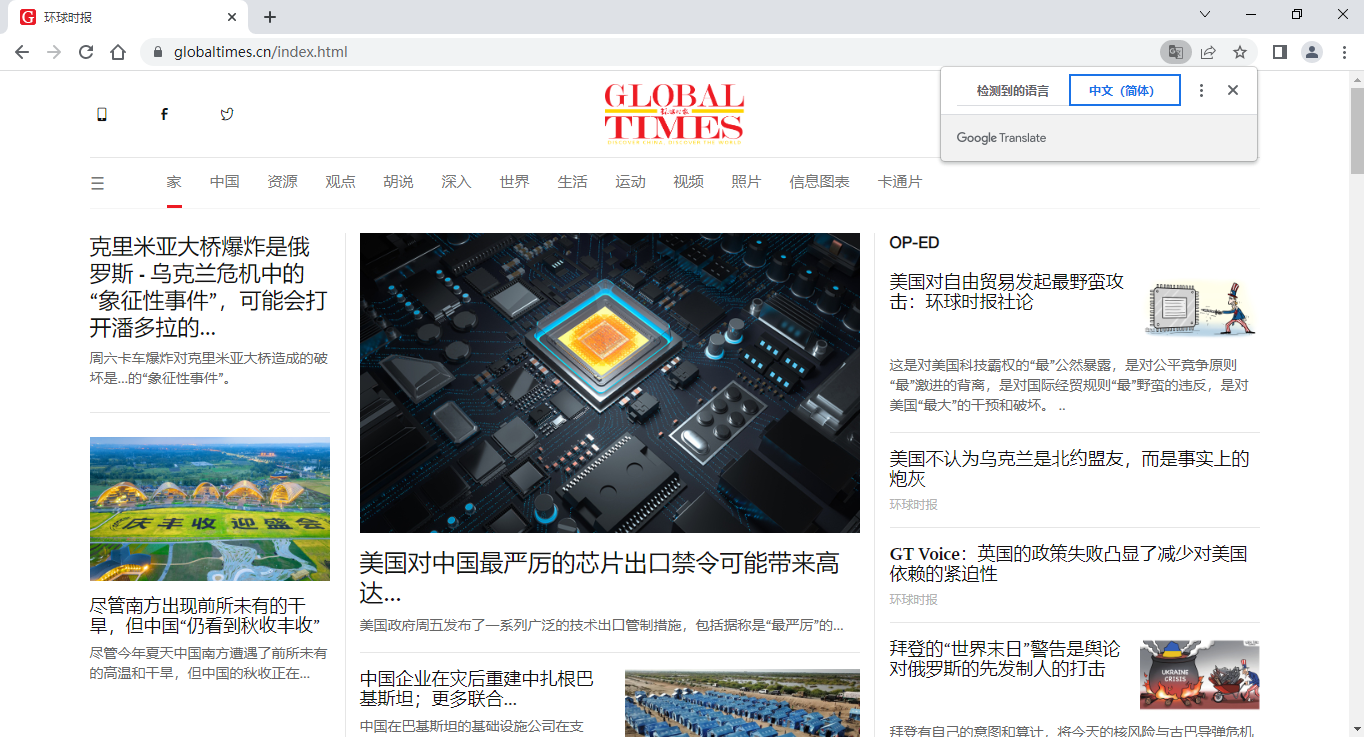
Task: Open a new tab with plus icon
Action: (x=270, y=17)
